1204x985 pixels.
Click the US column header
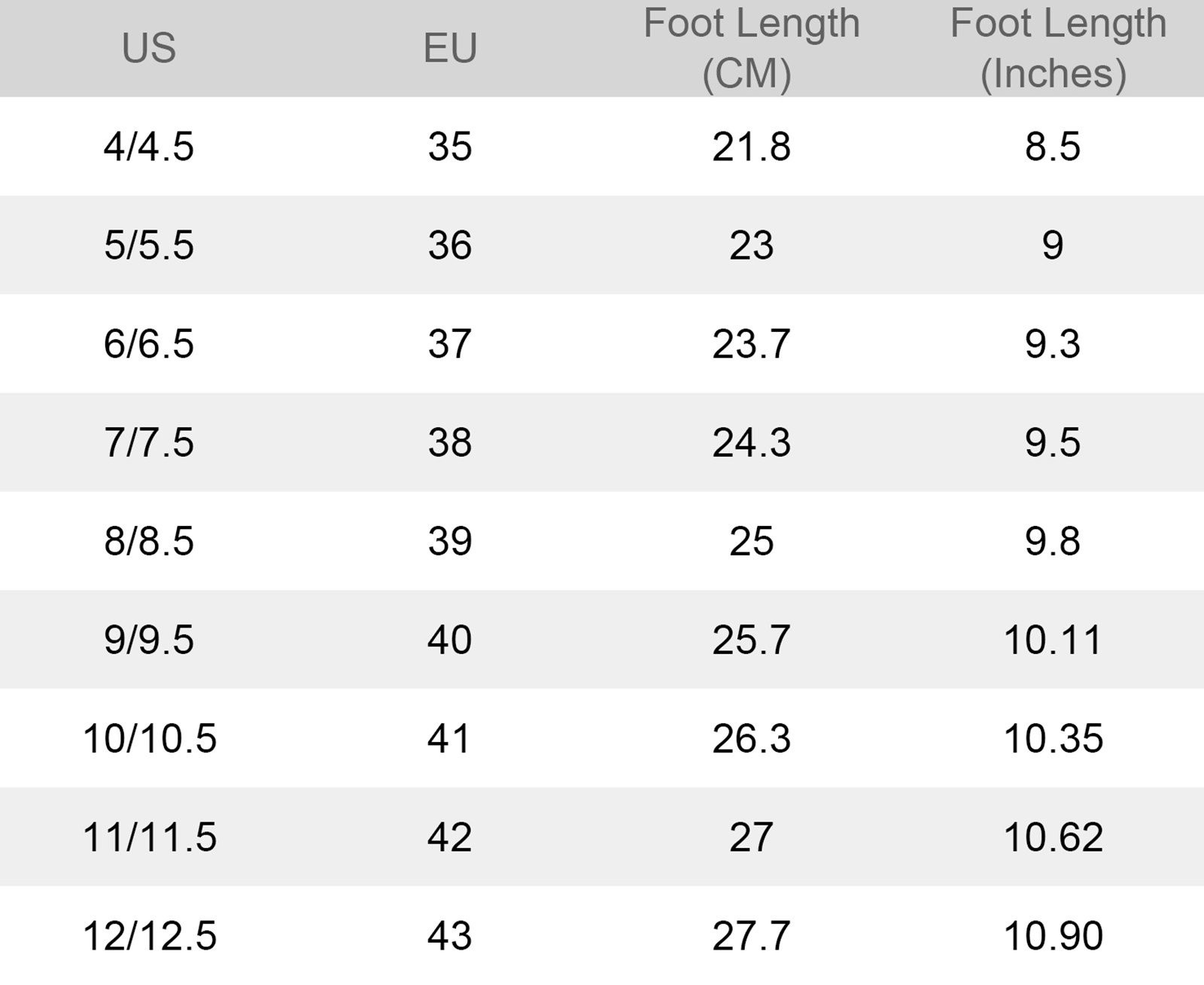(149, 48)
